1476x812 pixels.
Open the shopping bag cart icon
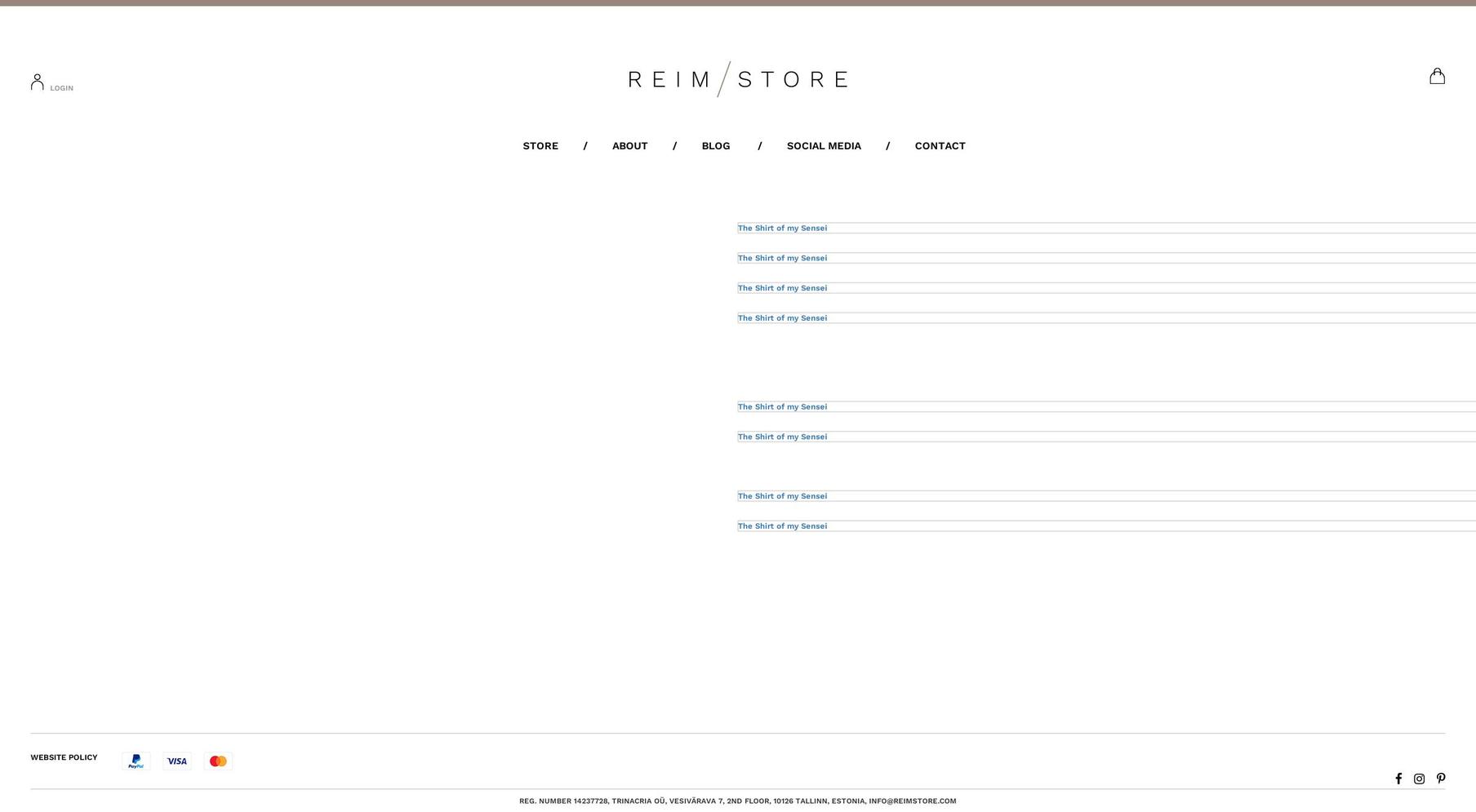1437,76
